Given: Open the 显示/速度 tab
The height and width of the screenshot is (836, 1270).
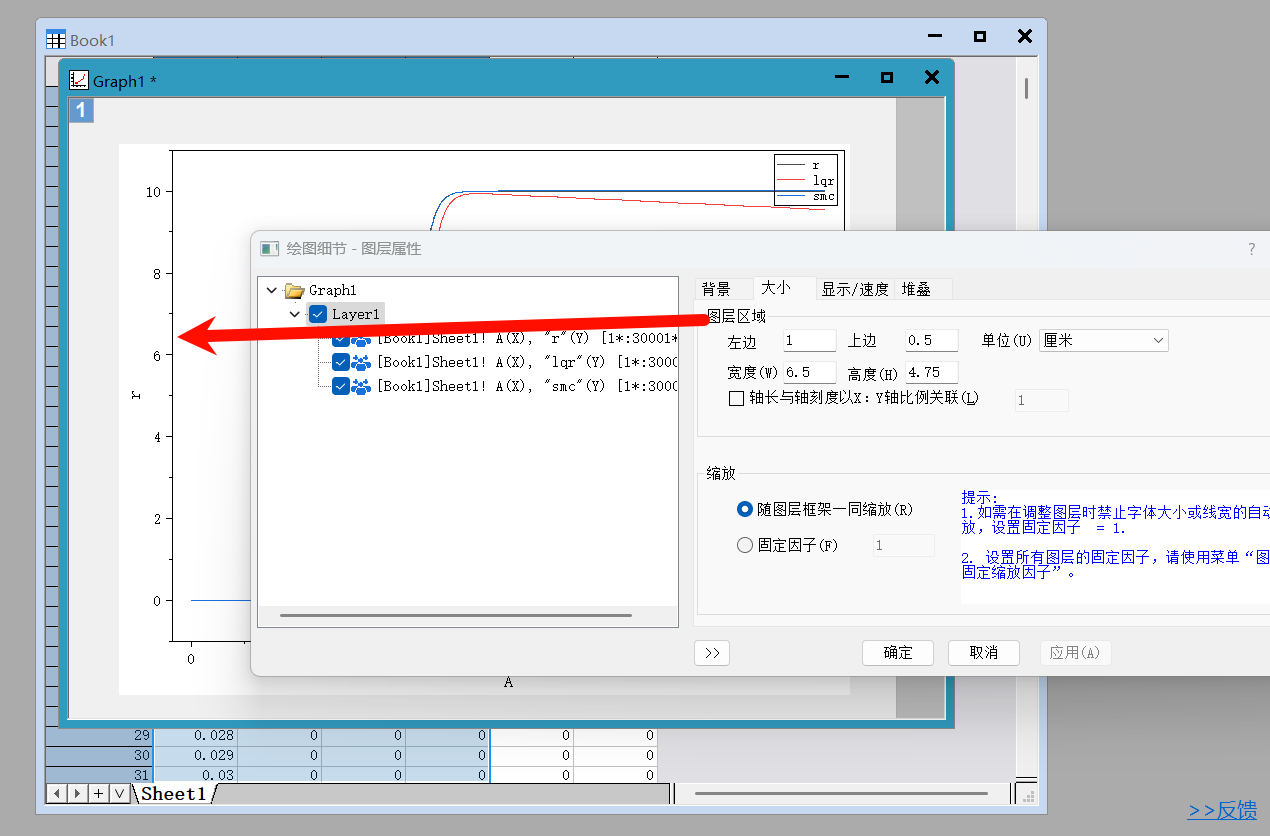Looking at the screenshot, I should [x=854, y=289].
